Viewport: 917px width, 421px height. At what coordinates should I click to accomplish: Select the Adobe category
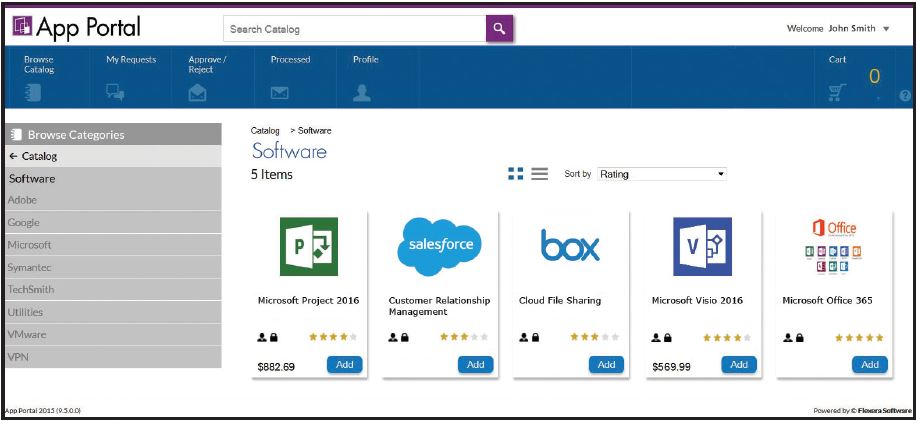113,200
